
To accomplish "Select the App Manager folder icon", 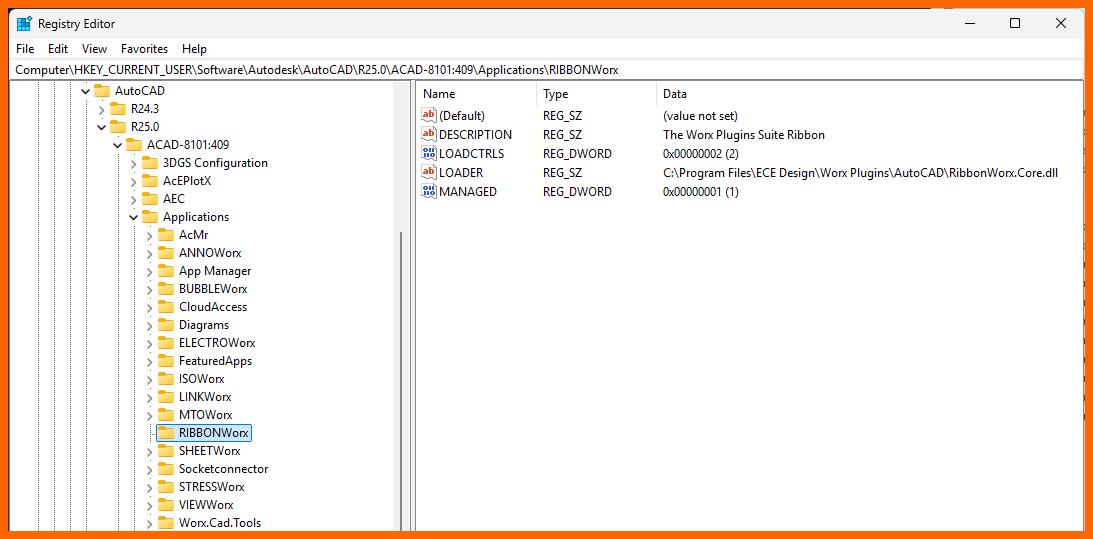I will (166, 271).
